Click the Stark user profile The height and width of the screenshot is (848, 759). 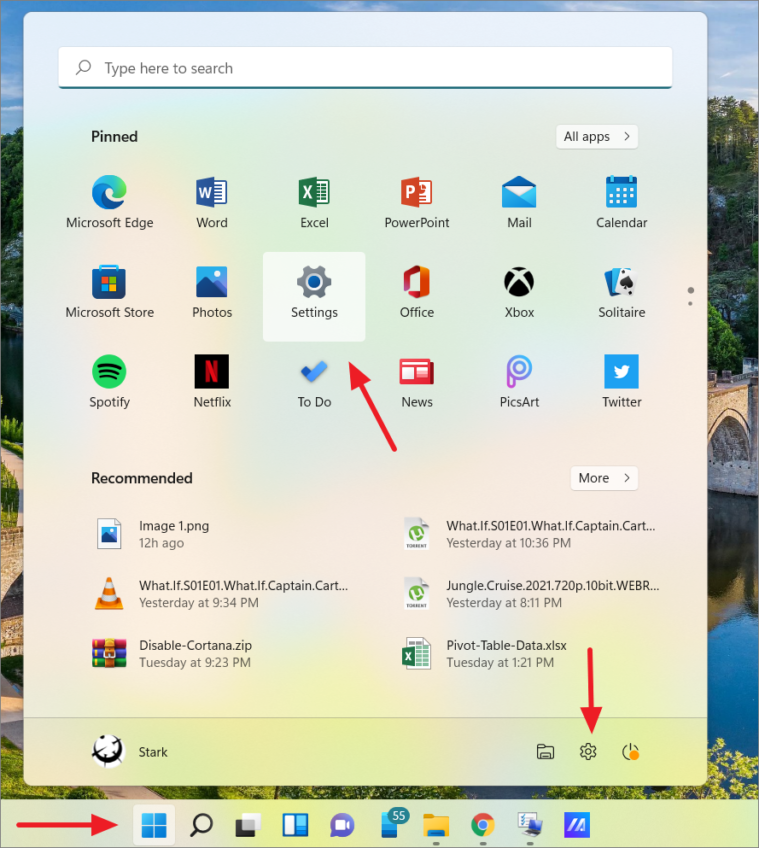point(130,752)
